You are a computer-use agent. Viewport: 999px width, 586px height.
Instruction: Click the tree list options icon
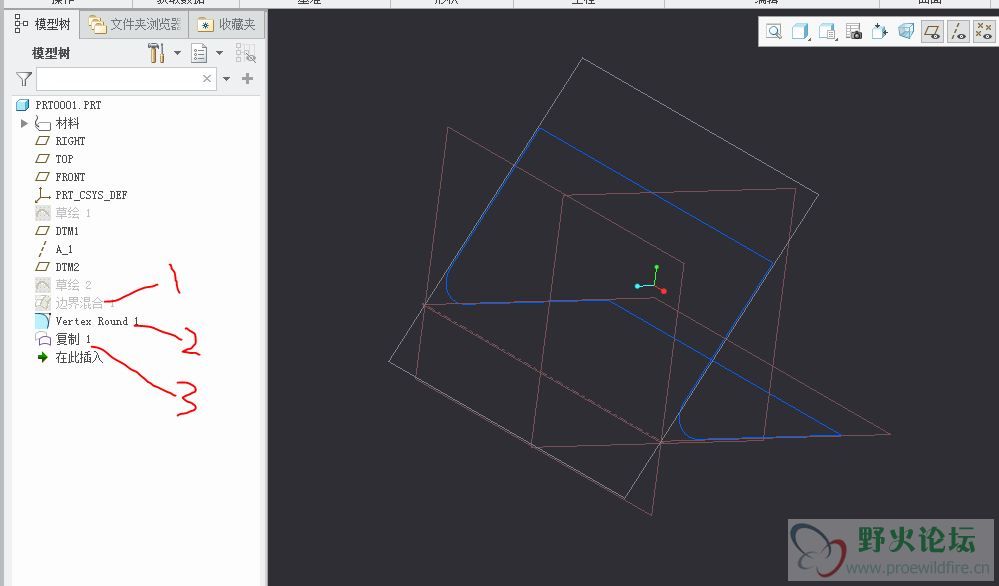click(x=199, y=53)
